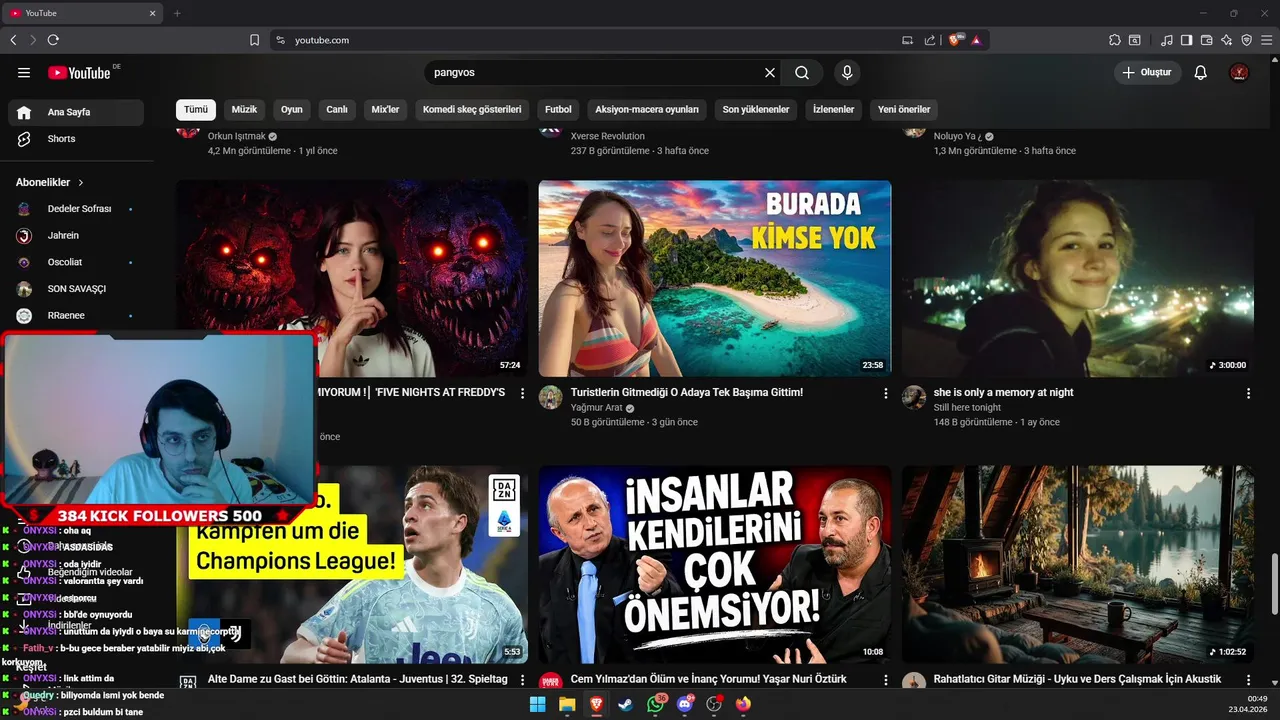The width and height of the screenshot is (1280, 720).
Task: Open the YouTube hamburger guide menu
Action: 24,73
